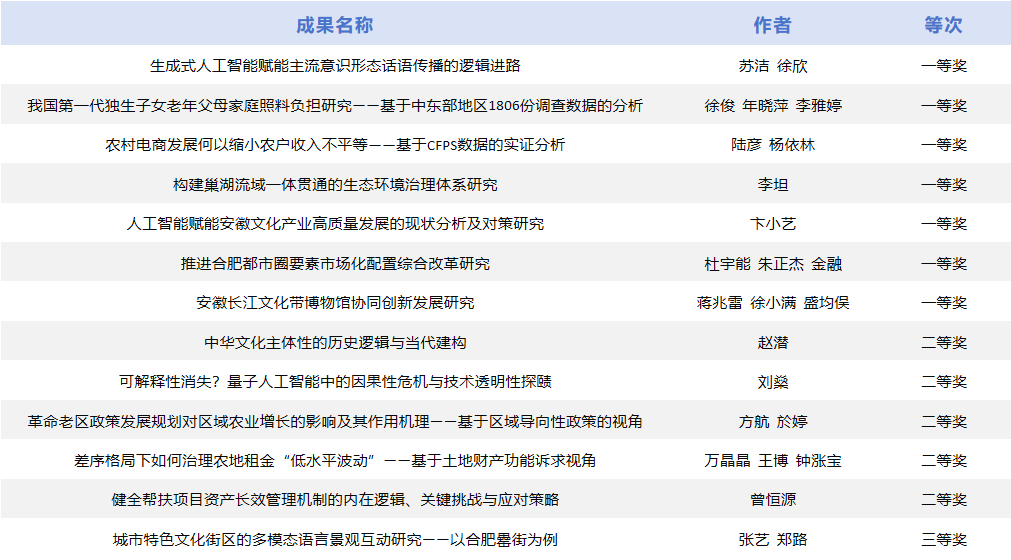The image size is (1011, 560).
Task: Click the 作者 column header
Action: [772, 25]
